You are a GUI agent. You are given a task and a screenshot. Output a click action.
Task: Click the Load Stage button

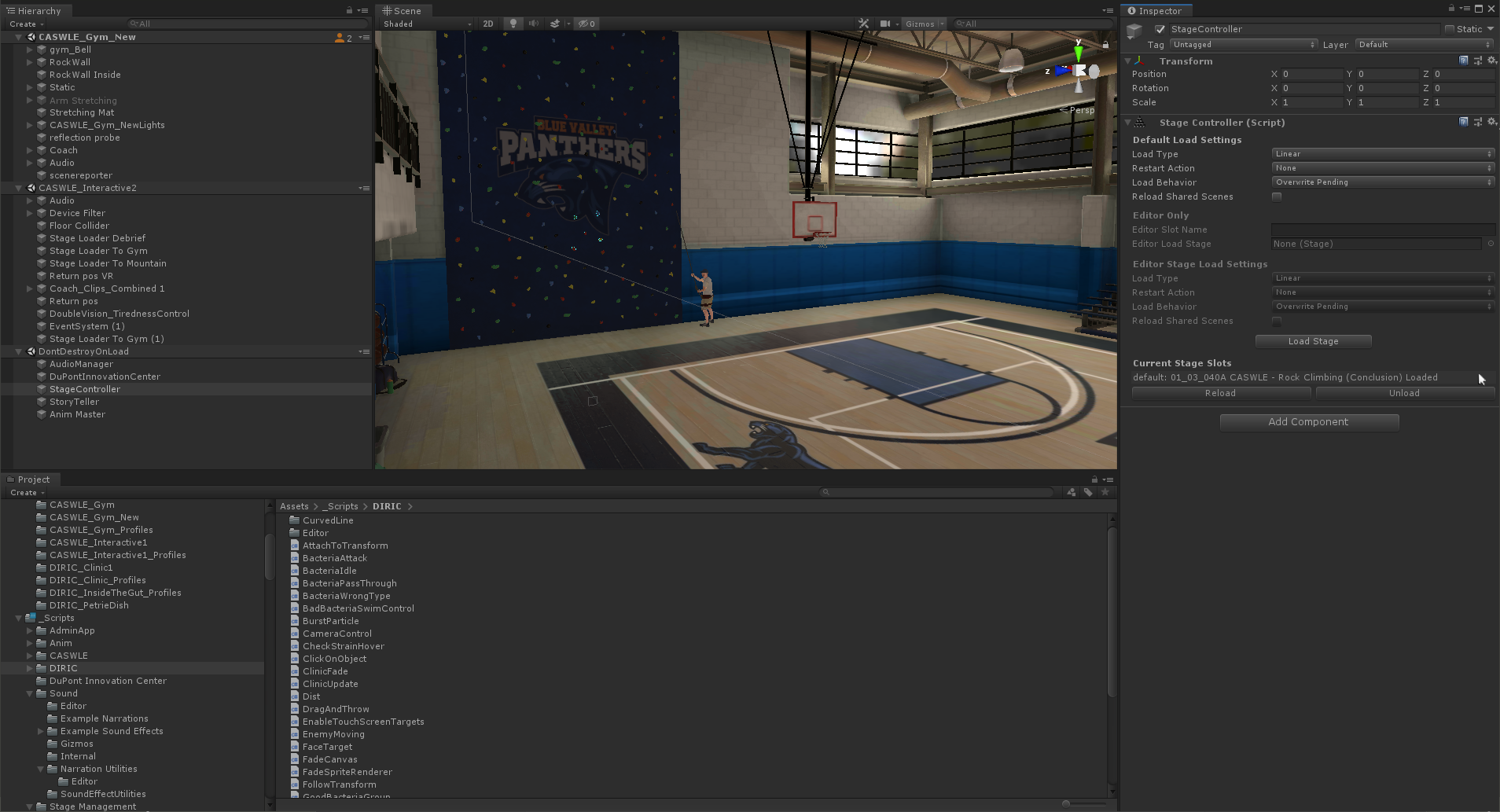1313,341
